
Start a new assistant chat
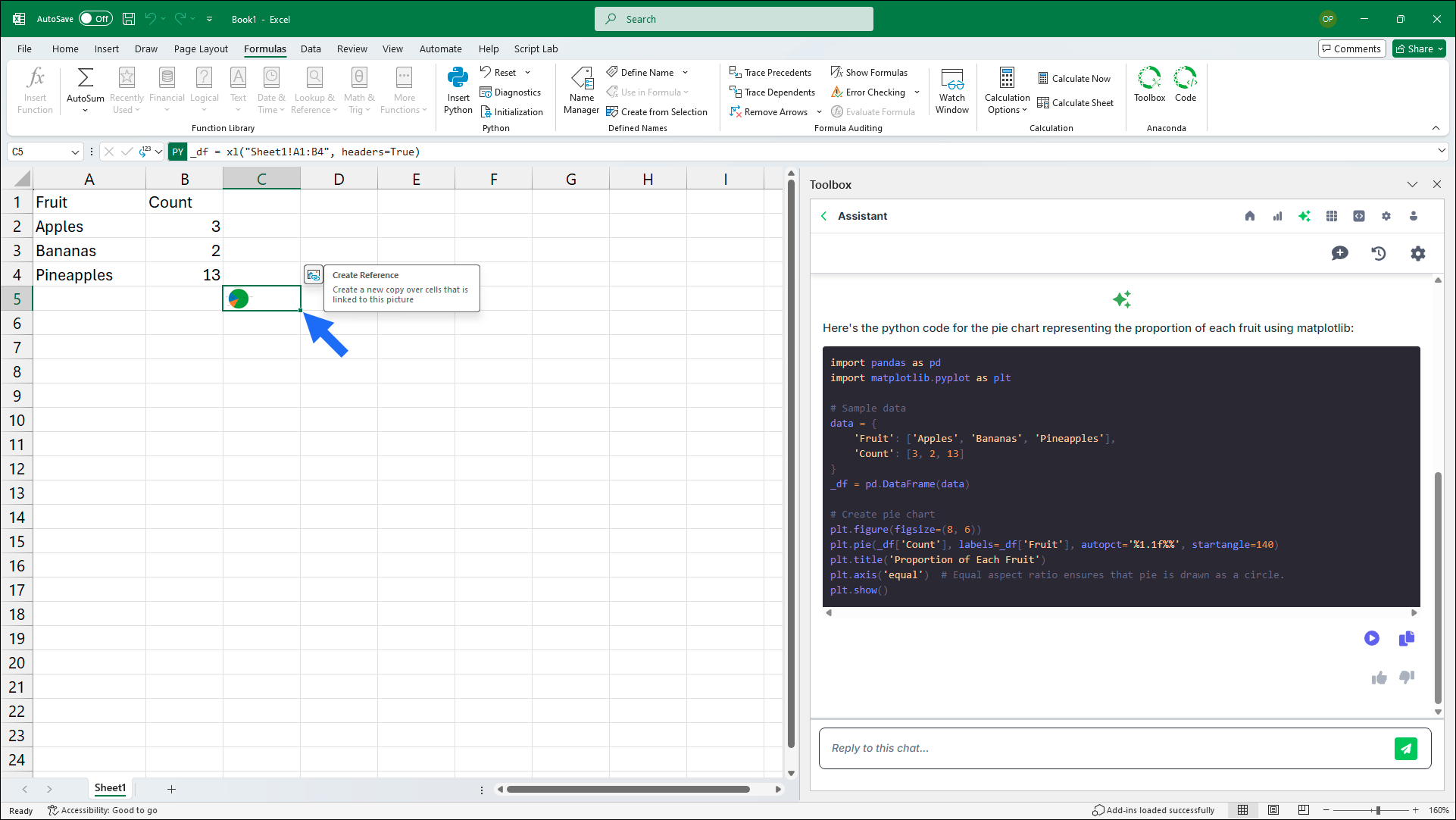[1339, 253]
